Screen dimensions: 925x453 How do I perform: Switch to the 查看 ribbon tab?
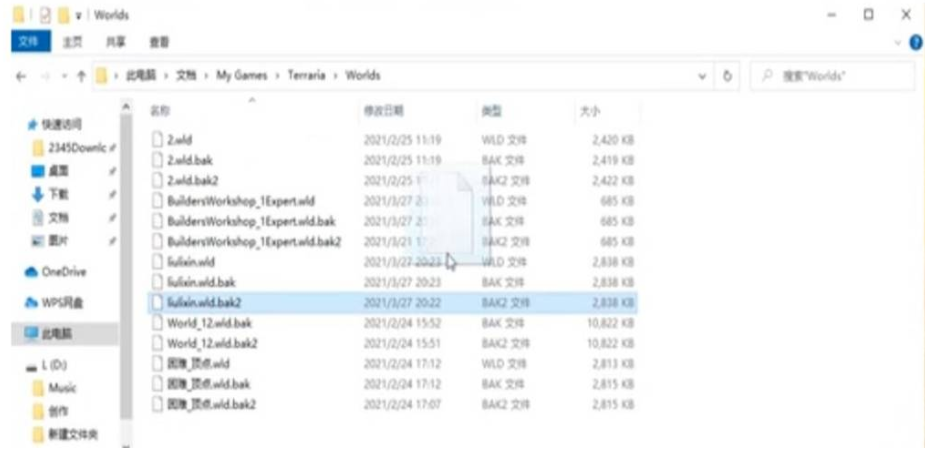[x=159, y=43]
